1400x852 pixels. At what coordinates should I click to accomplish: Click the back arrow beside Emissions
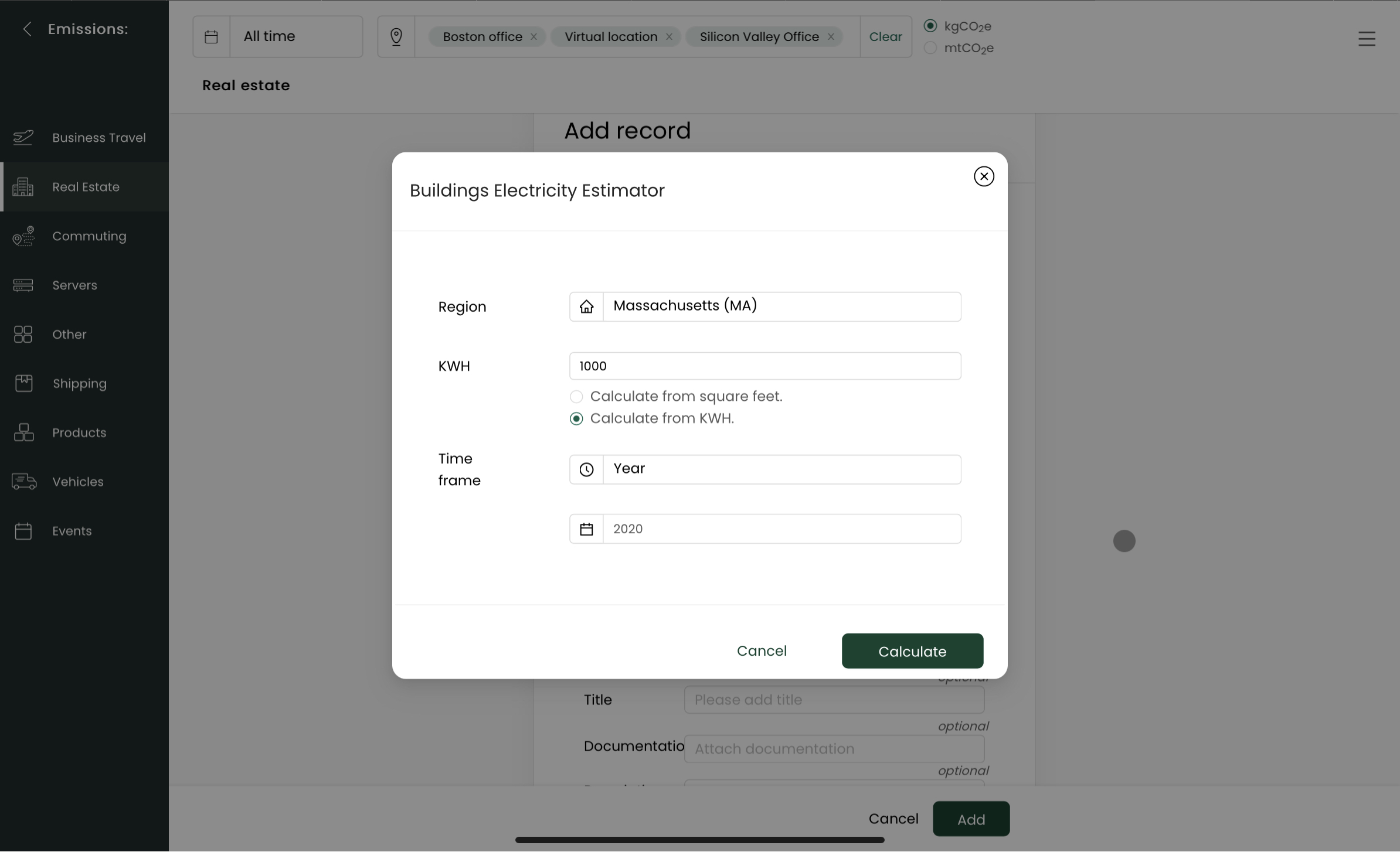(27, 29)
